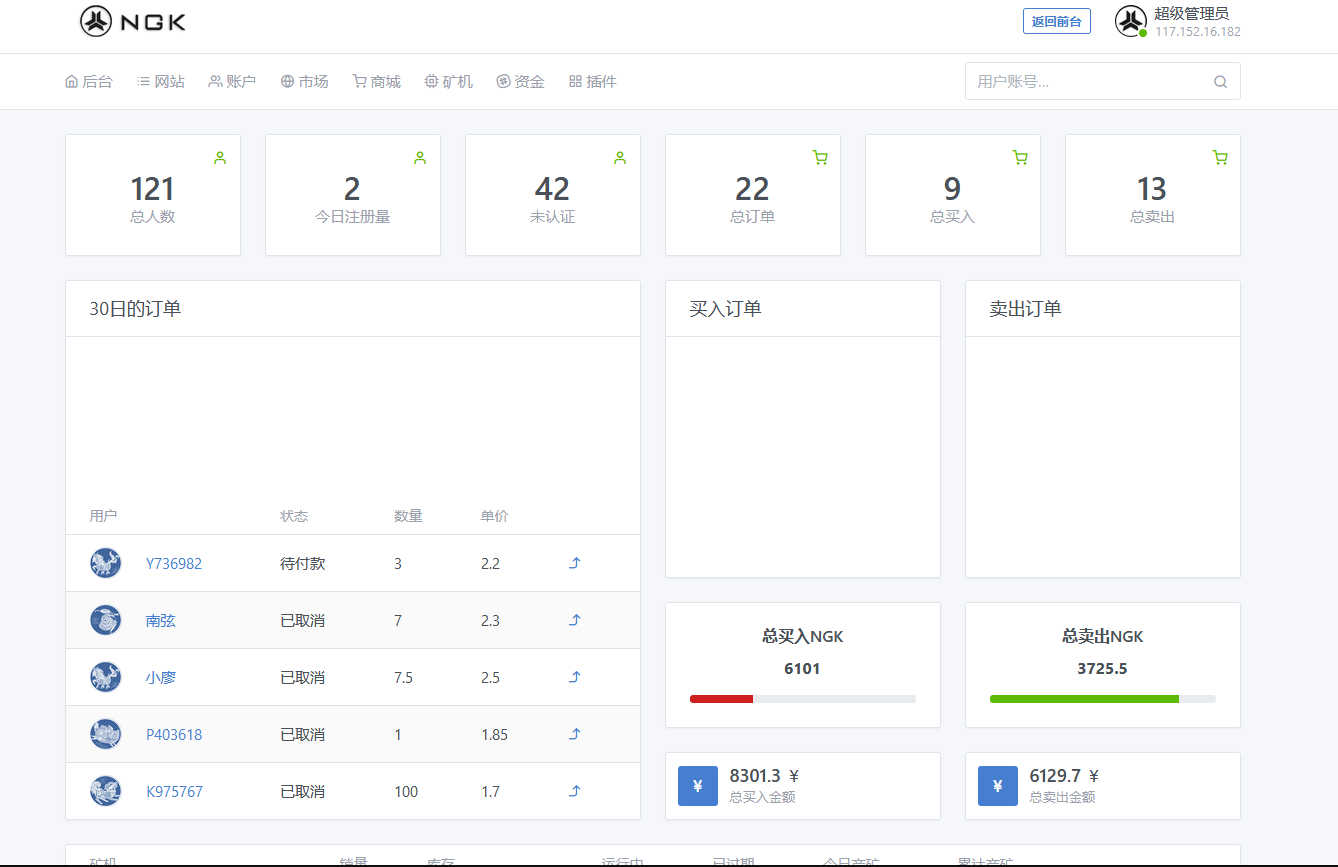Click avatar of user K975767
The width and height of the screenshot is (1338, 867).
105,791
